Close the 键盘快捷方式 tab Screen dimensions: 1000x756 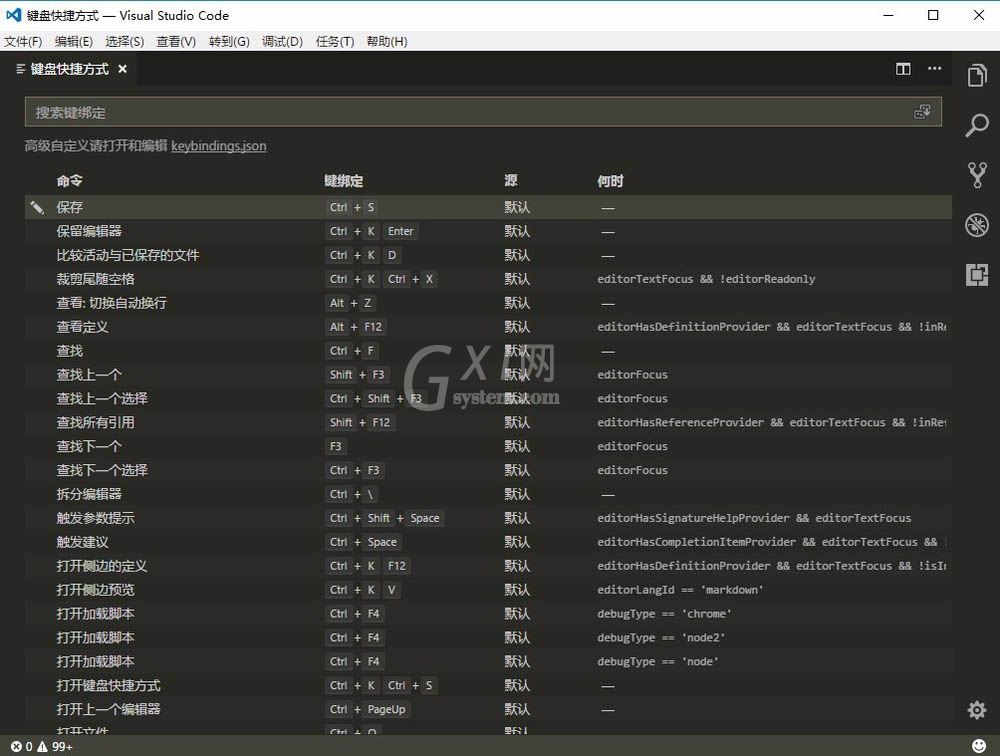click(122, 68)
